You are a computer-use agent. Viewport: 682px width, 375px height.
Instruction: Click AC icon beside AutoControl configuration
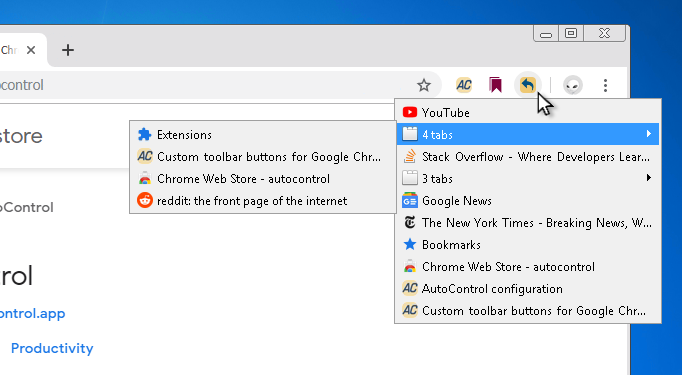pos(410,288)
